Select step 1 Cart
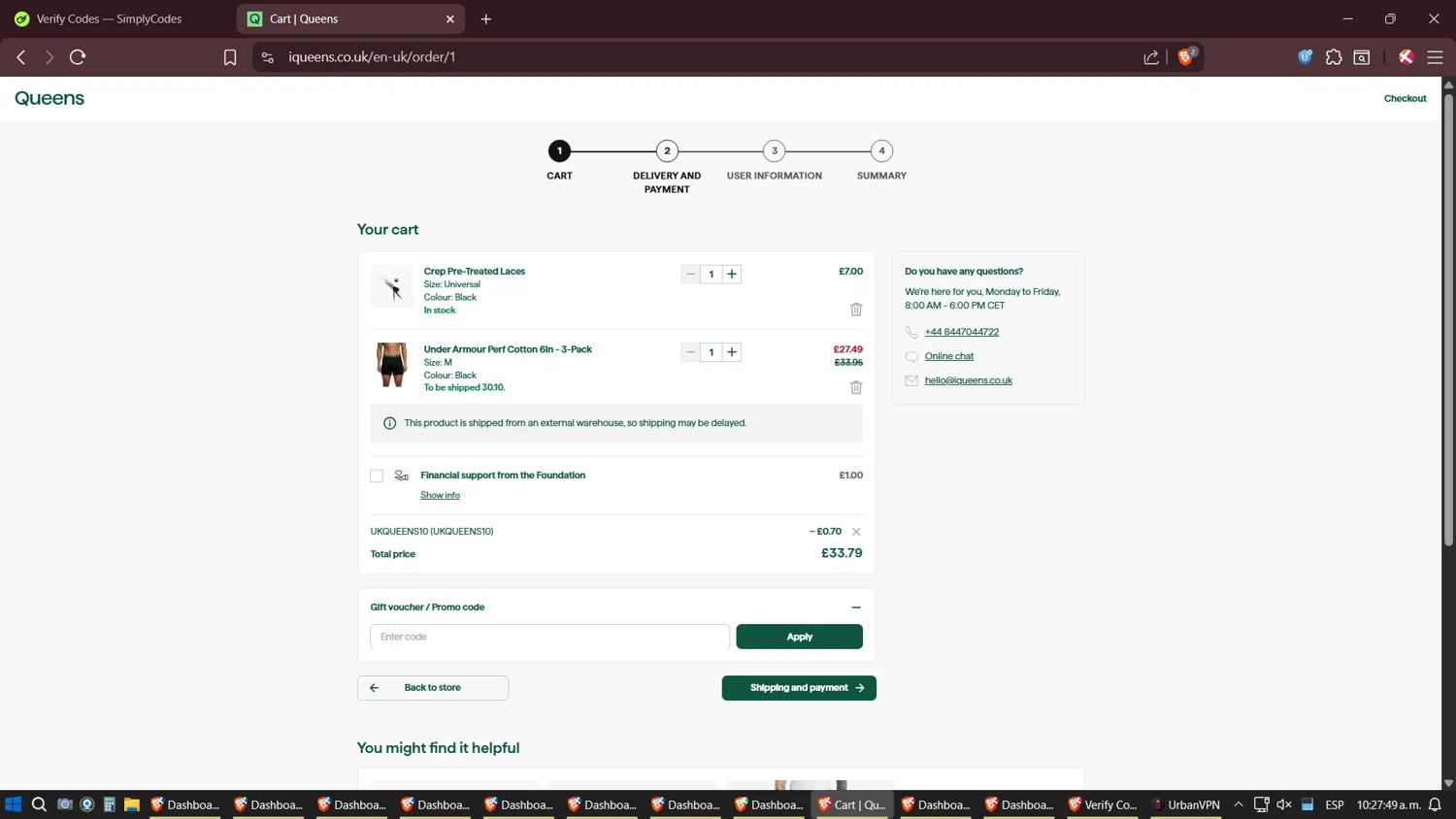1456x819 pixels. (559, 151)
